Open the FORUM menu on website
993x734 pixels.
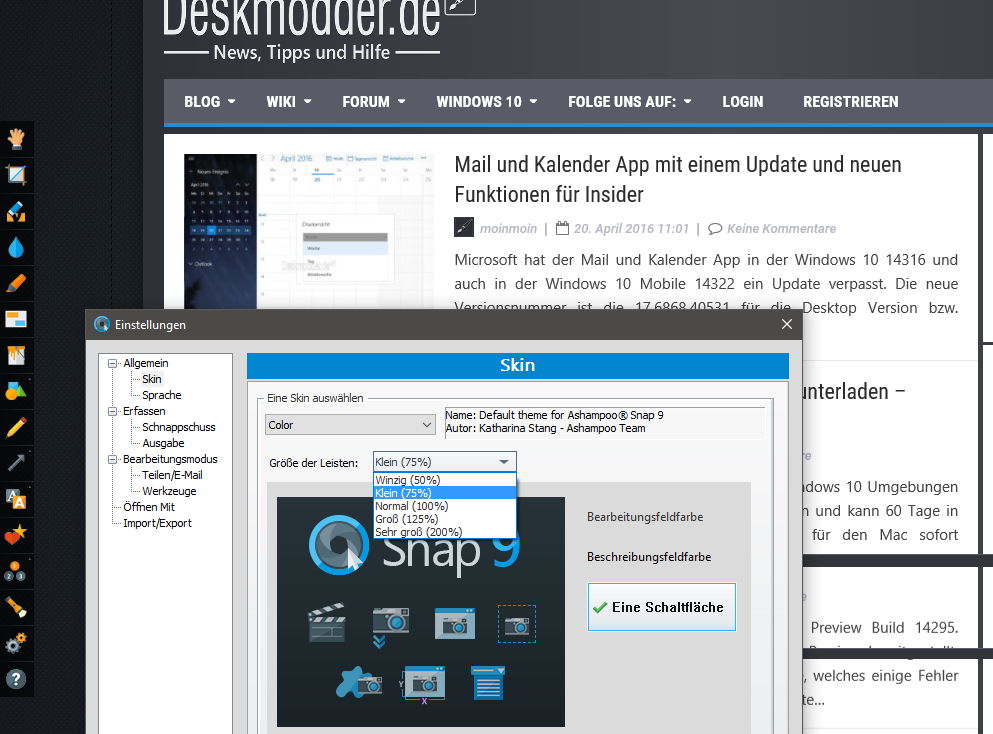tap(374, 101)
